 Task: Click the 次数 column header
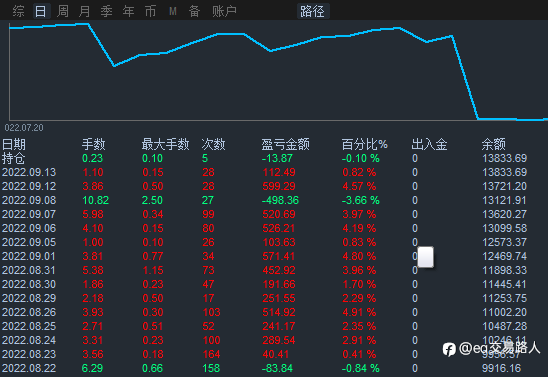click(x=214, y=144)
